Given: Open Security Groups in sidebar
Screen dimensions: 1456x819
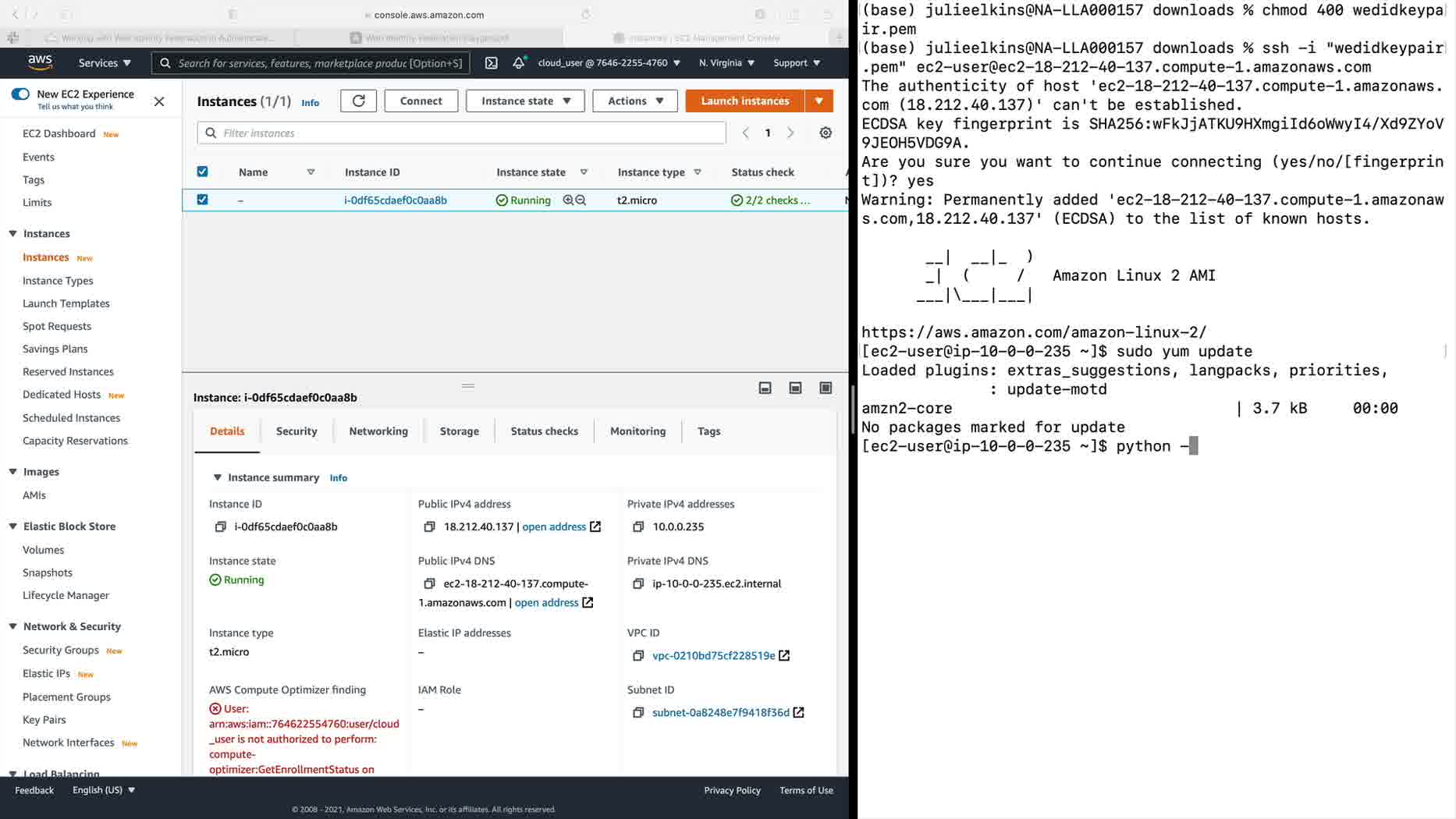Looking at the screenshot, I should click(x=61, y=650).
